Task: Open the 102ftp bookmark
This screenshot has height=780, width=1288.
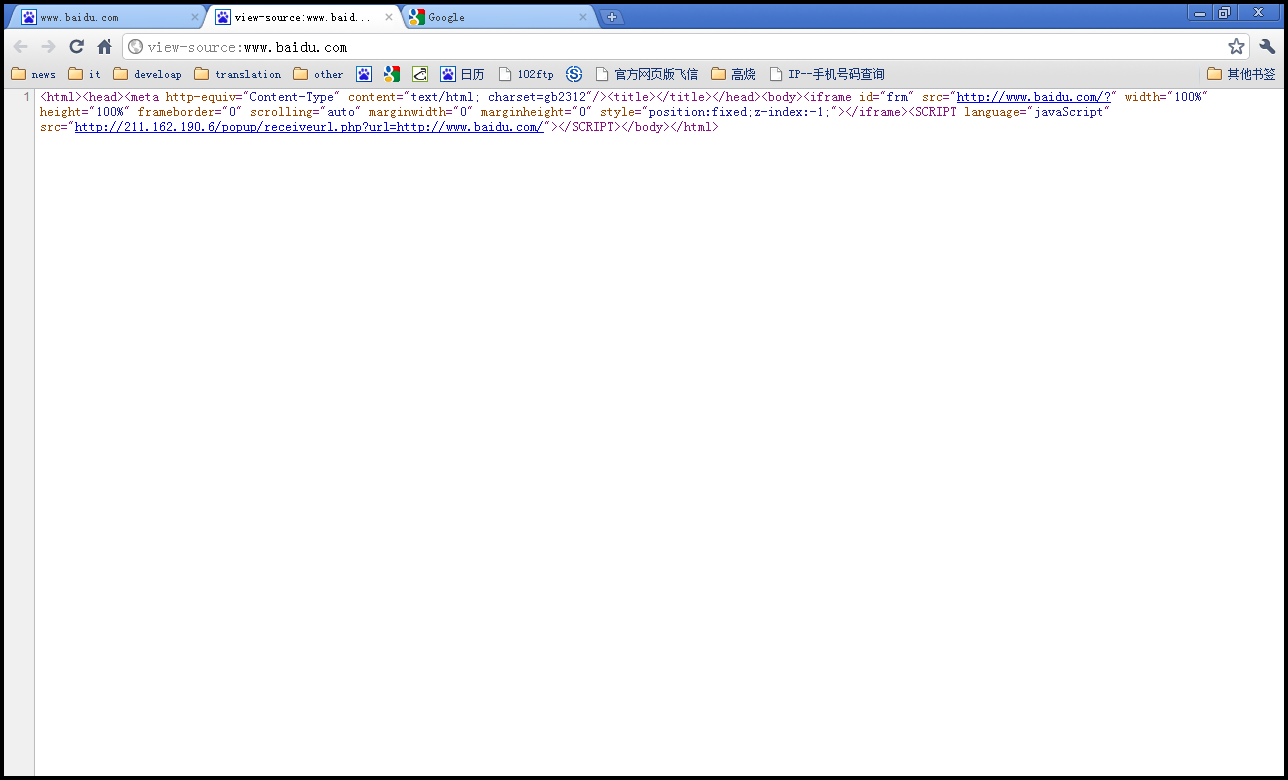Action: (526, 74)
